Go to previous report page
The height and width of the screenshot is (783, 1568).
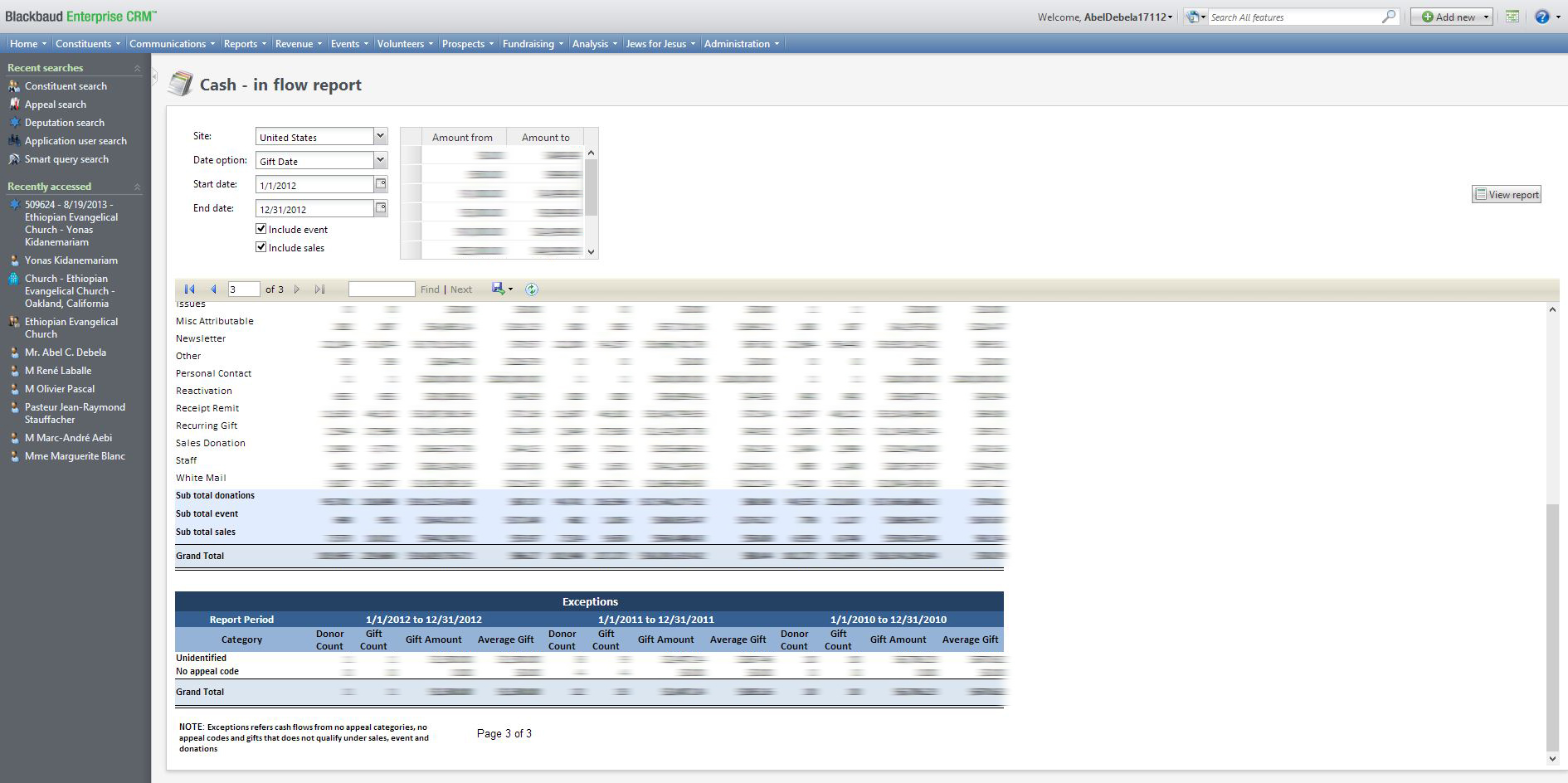pyautogui.click(x=213, y=289)
